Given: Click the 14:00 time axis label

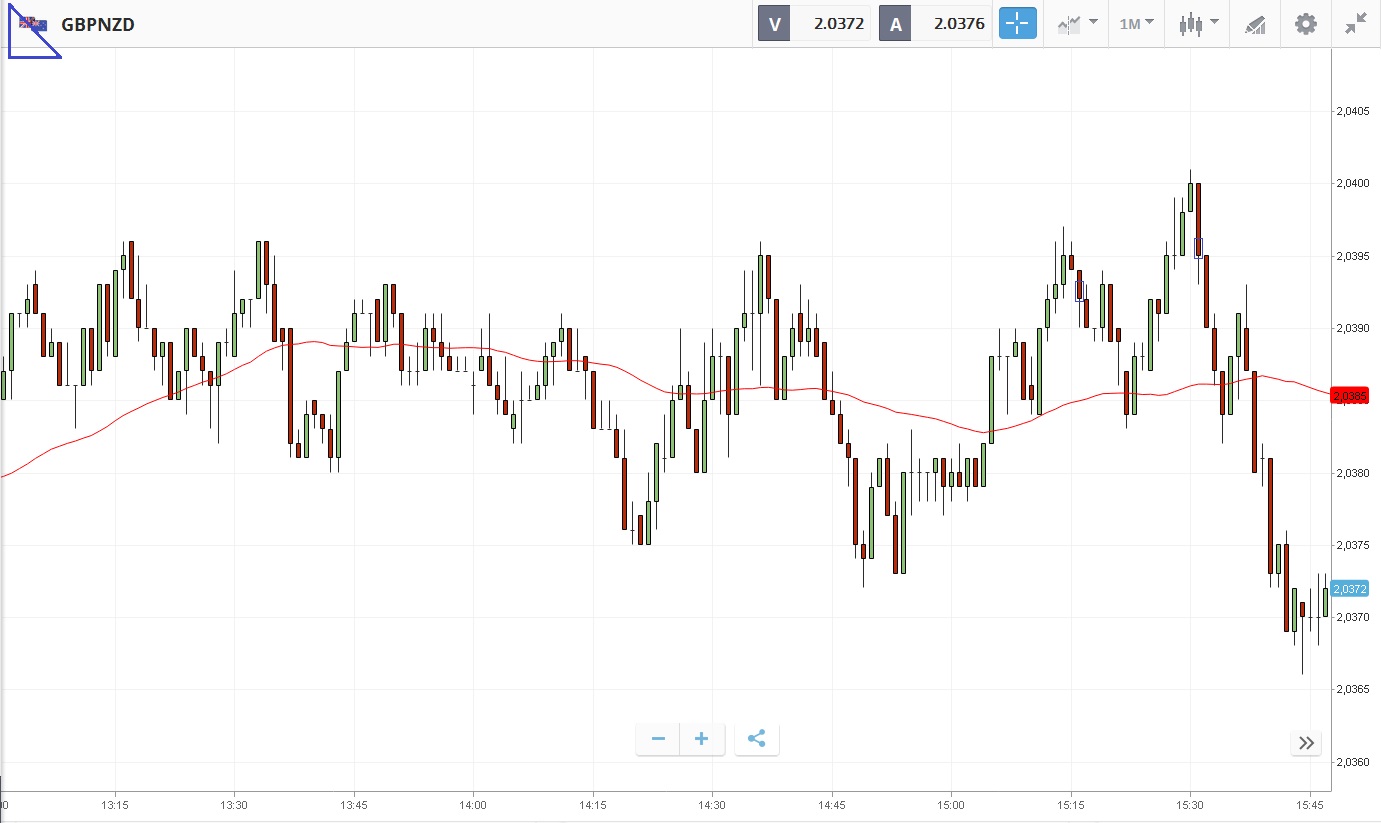Looking at the screenshot, I should pos(473,805).
